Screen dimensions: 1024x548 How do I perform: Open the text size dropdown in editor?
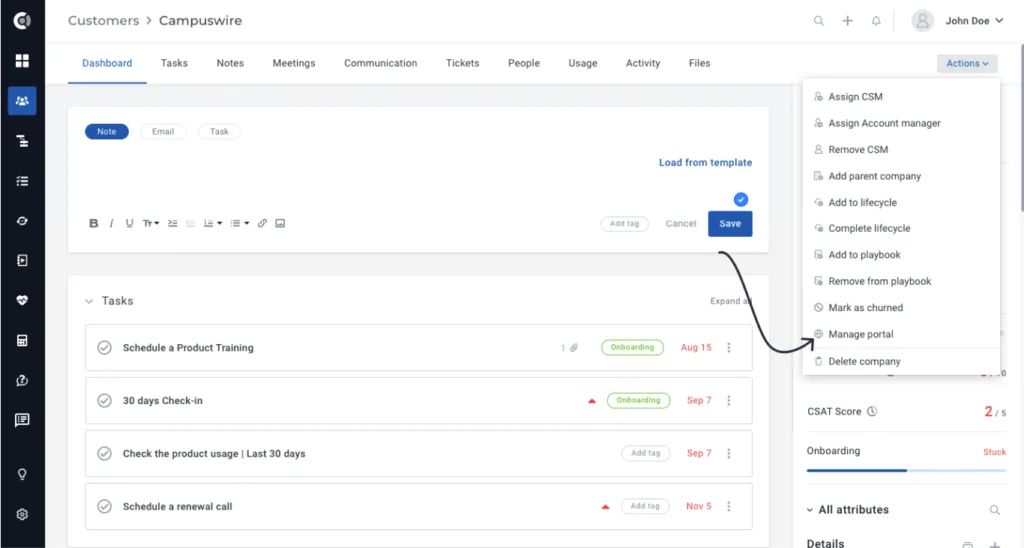[x=151, y=223]
